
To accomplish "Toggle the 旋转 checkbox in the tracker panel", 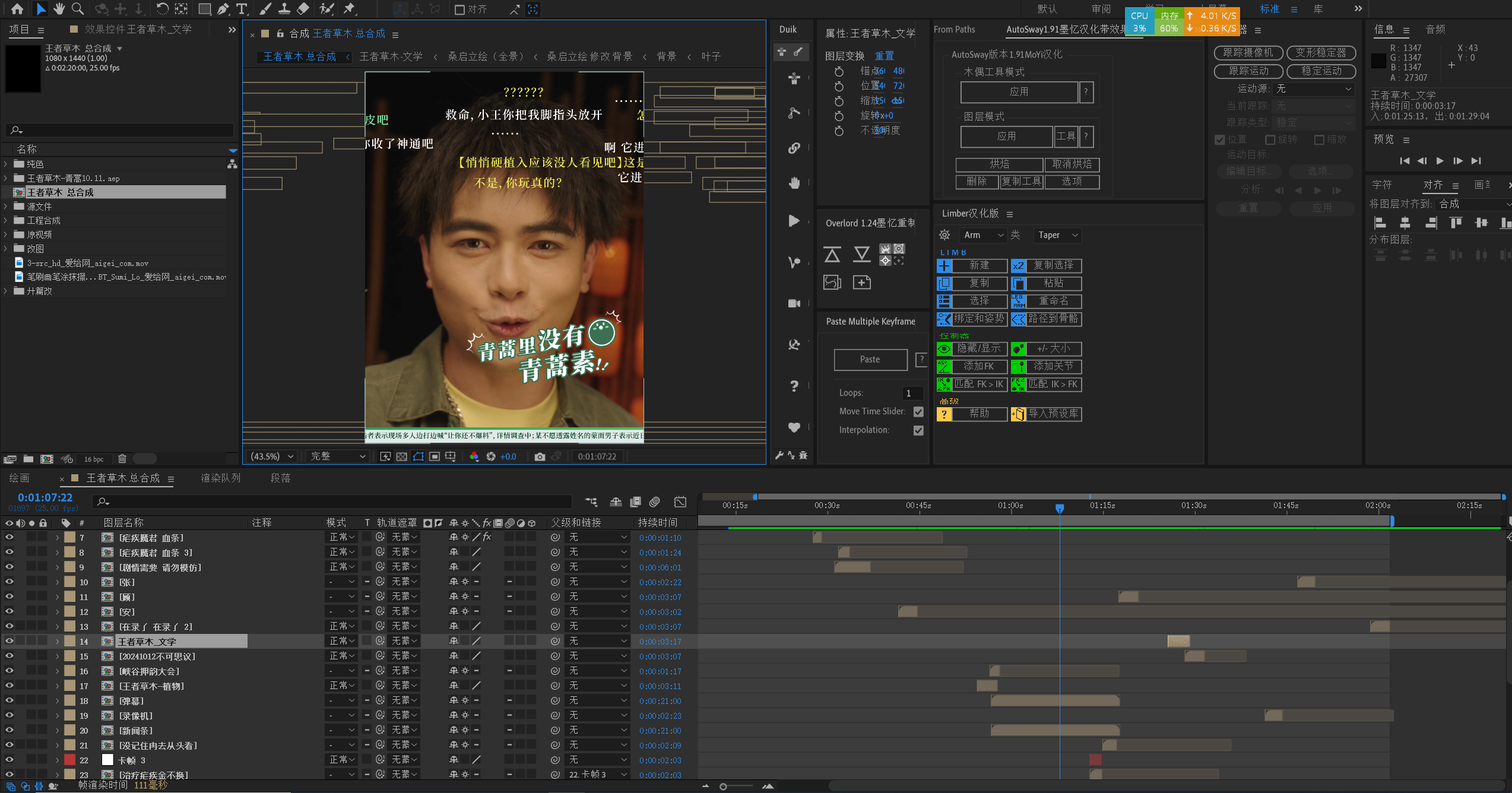I will pos(1270,139).
